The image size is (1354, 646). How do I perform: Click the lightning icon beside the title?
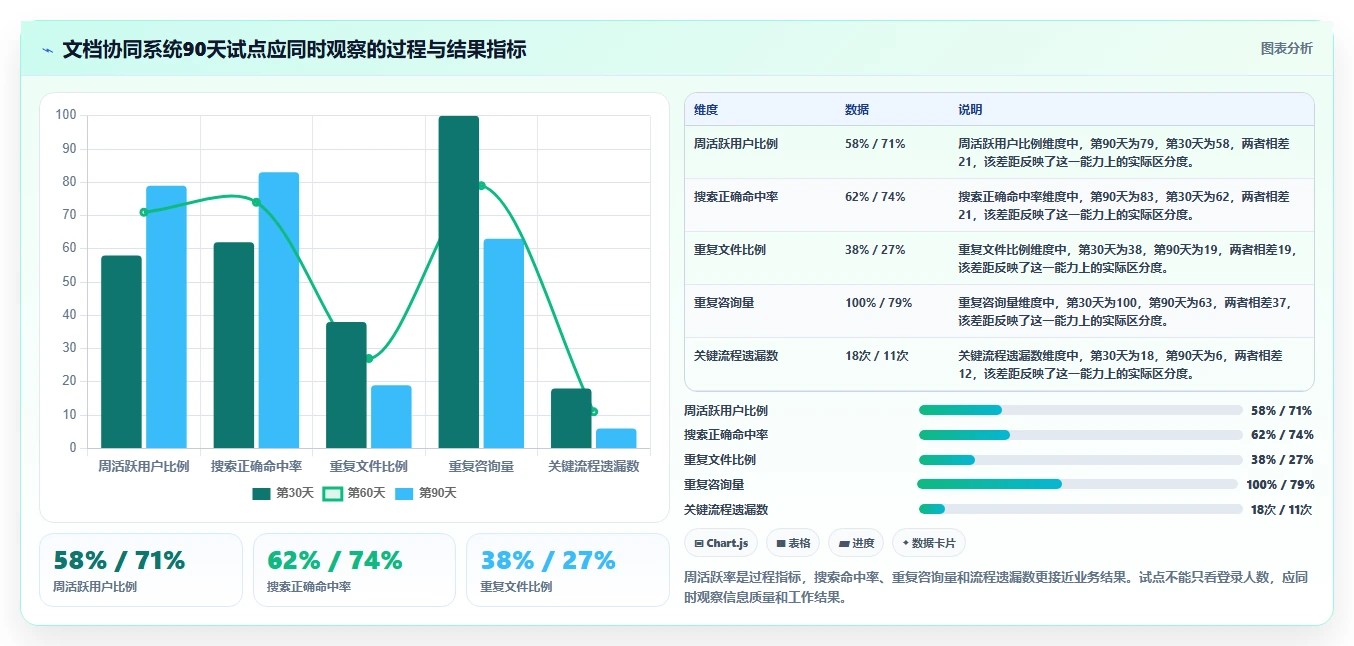coord(47,50)
